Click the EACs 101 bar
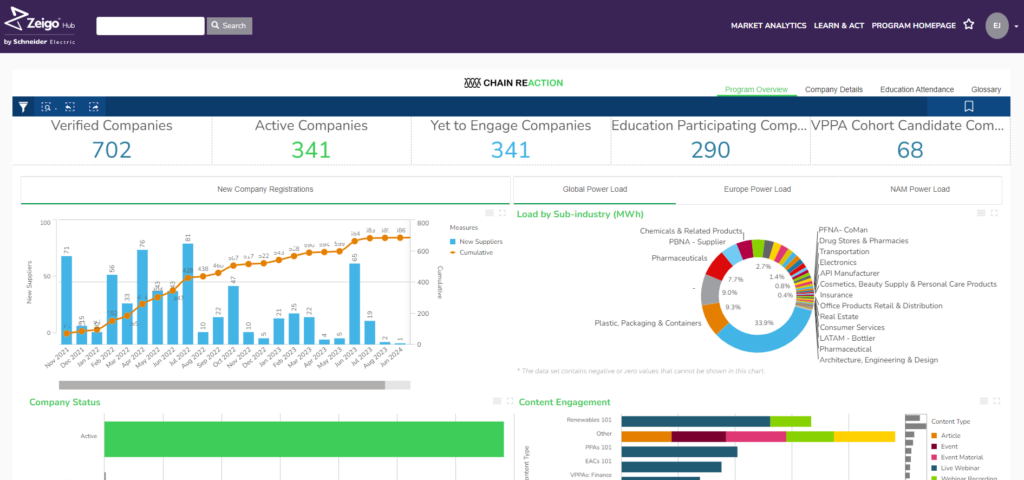Image resolution: width=1024 pixels, height=480 pixels. pos(671,467)
